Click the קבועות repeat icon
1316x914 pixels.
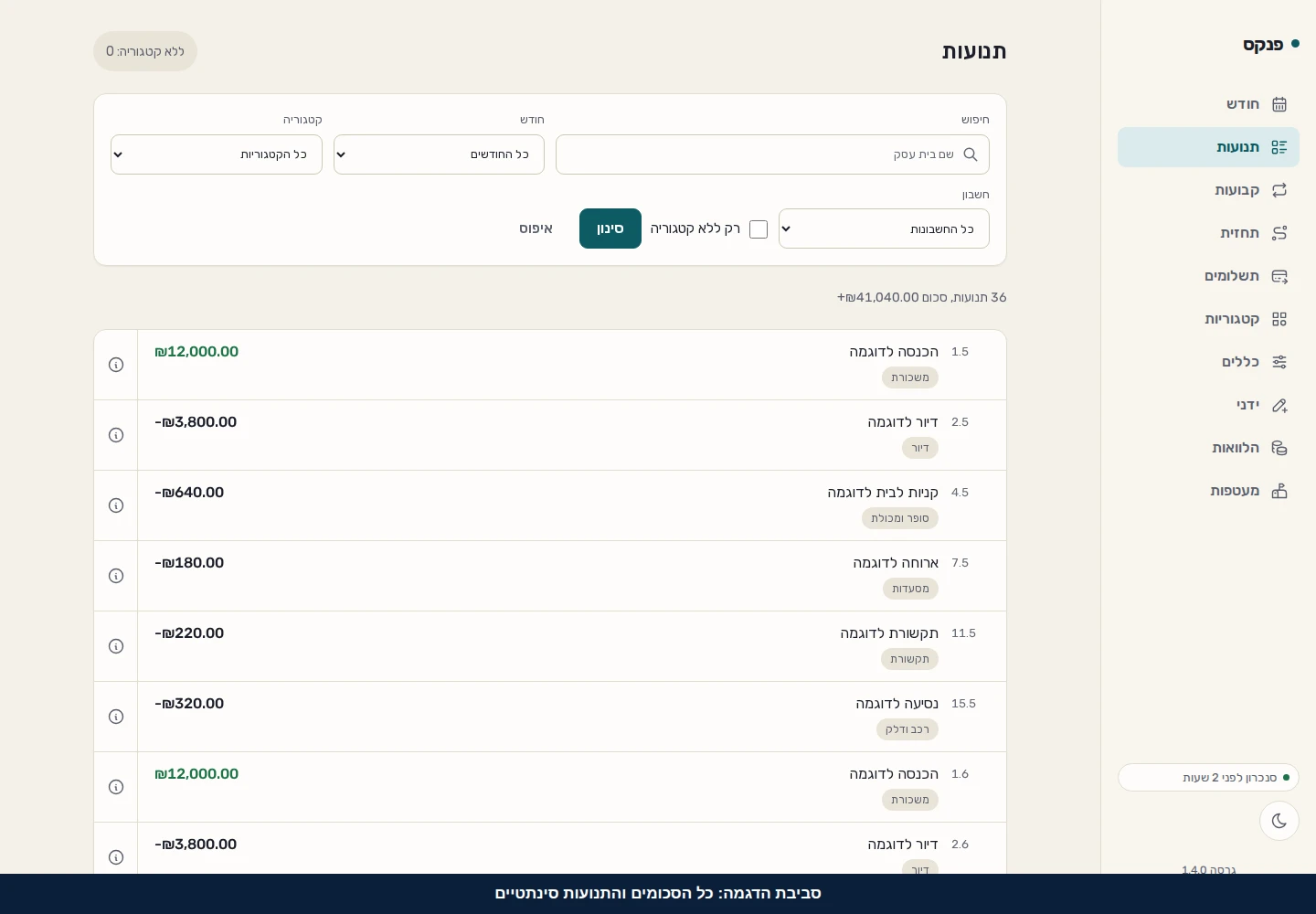1279,190
